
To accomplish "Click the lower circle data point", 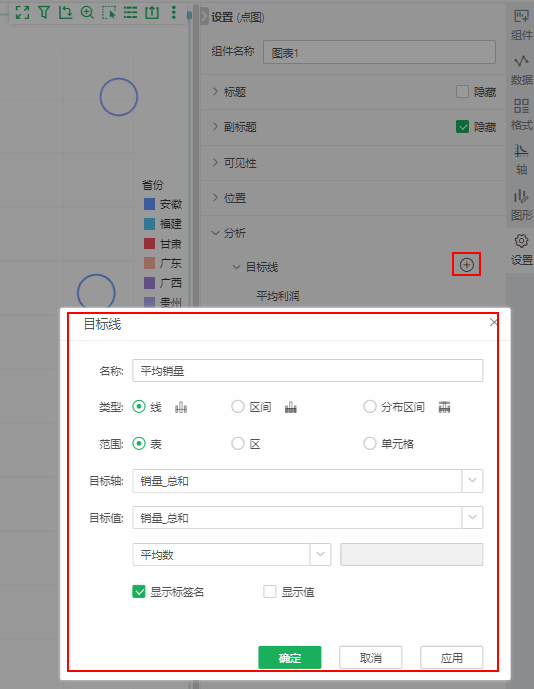I will 96,292.
